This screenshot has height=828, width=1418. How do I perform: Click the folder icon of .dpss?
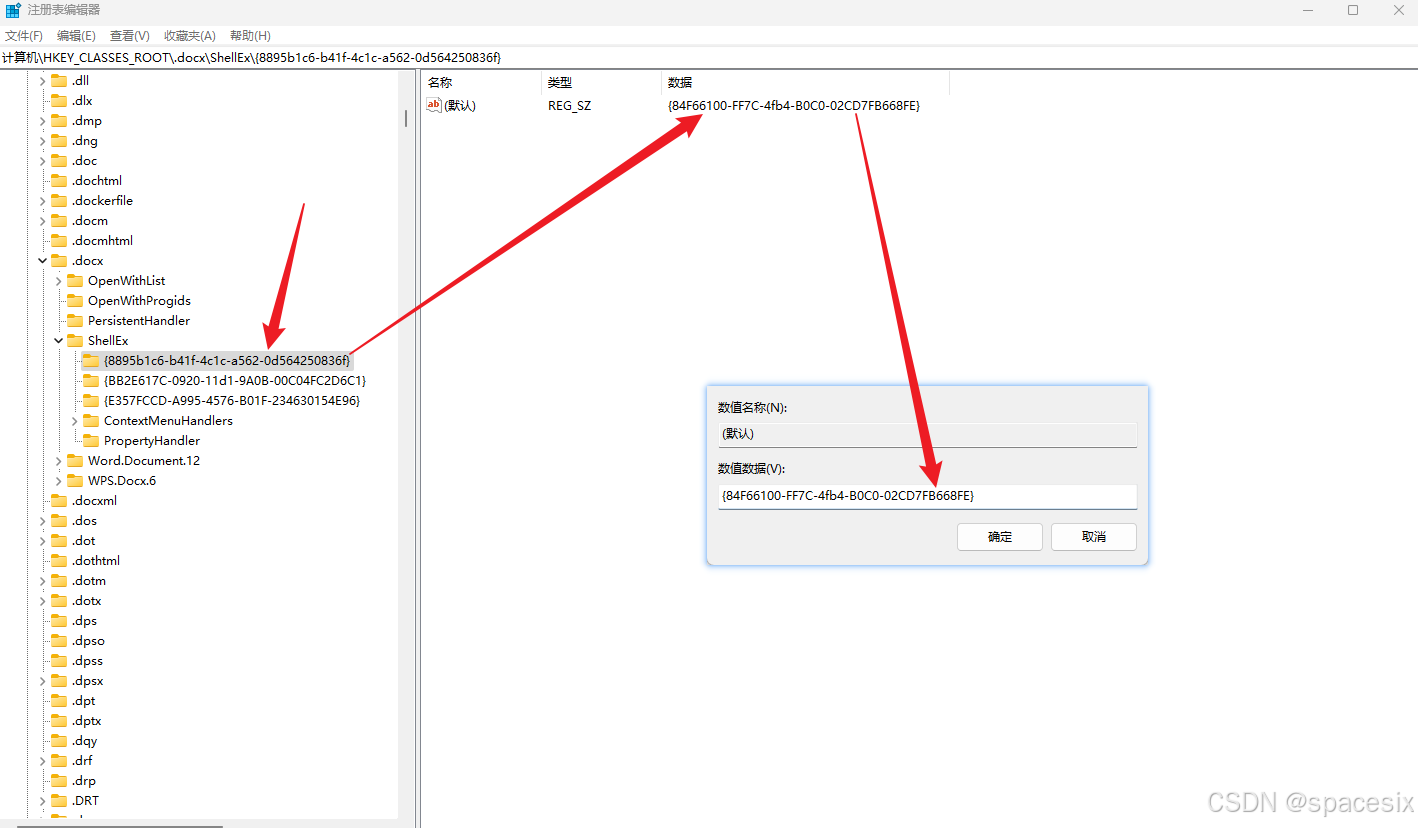click(59, 661)
